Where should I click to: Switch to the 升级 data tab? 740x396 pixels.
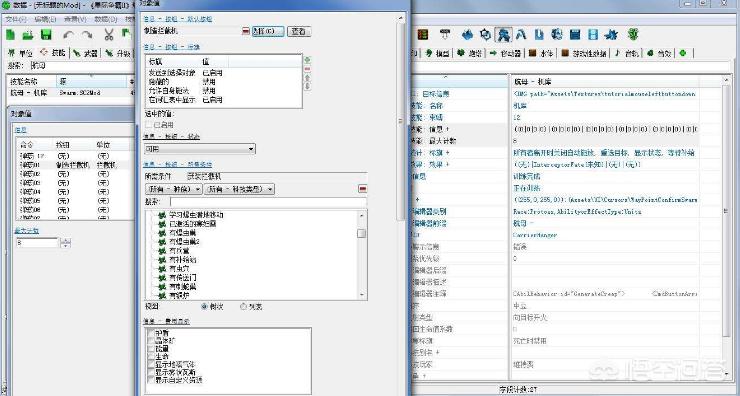pyautogui.click(x=118, y=53)
